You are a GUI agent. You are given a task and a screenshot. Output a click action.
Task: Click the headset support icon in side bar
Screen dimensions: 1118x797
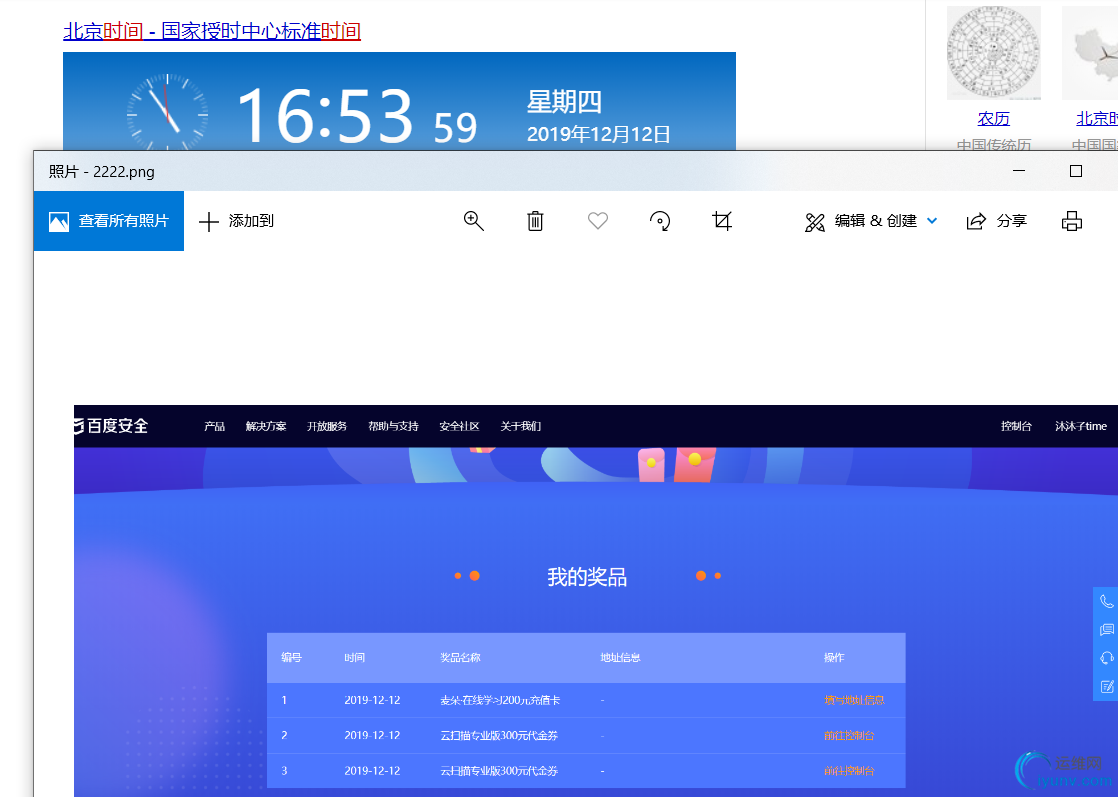tap(1107, 658)
